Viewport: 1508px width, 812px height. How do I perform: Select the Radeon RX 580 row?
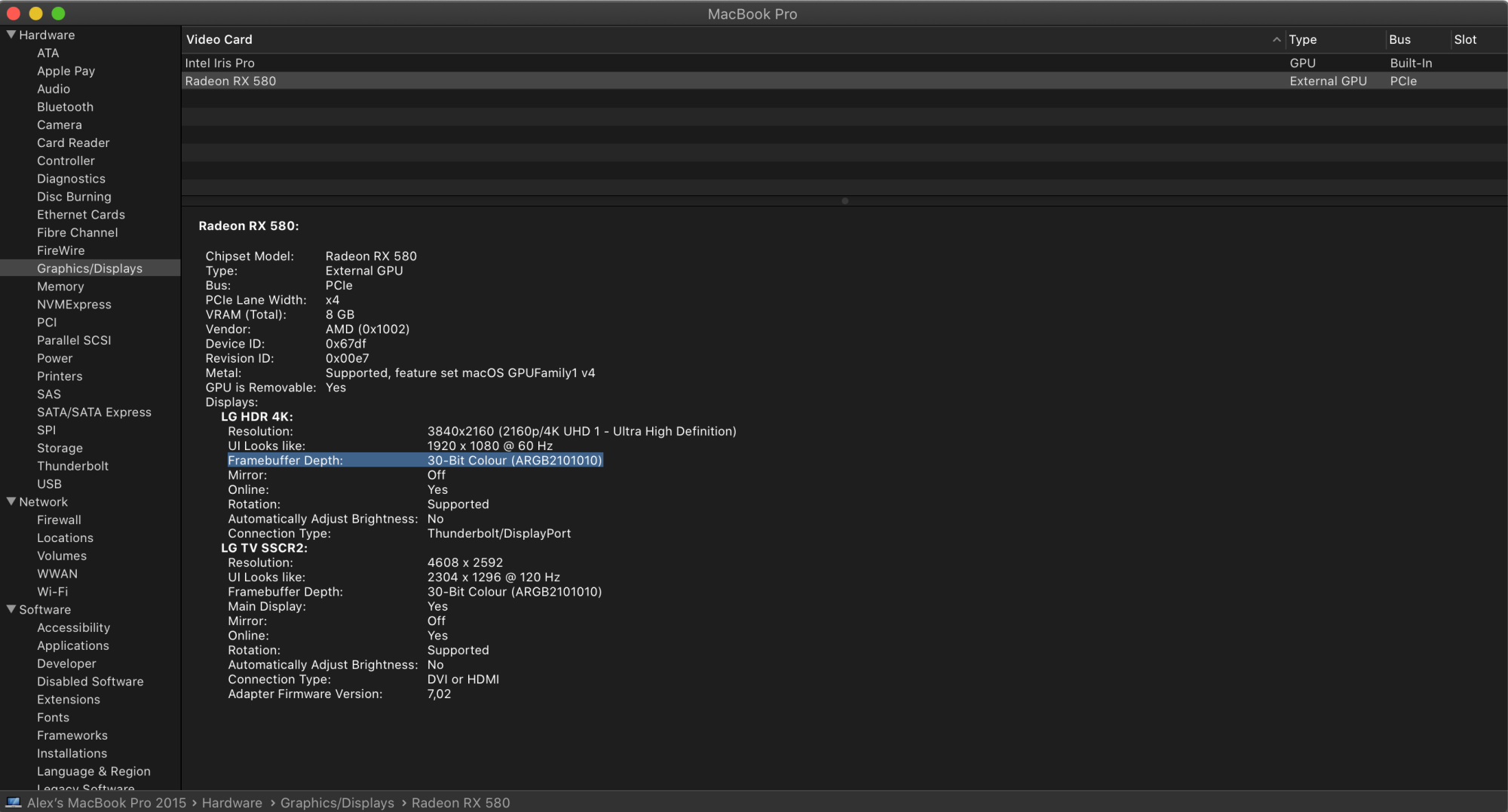pos(844,81)
